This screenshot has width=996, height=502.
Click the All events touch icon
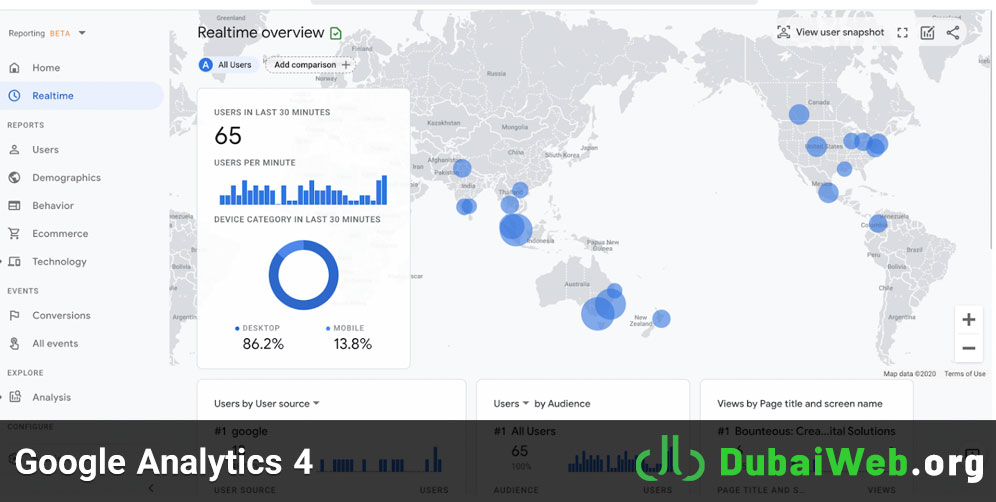[x=15, y=344]
